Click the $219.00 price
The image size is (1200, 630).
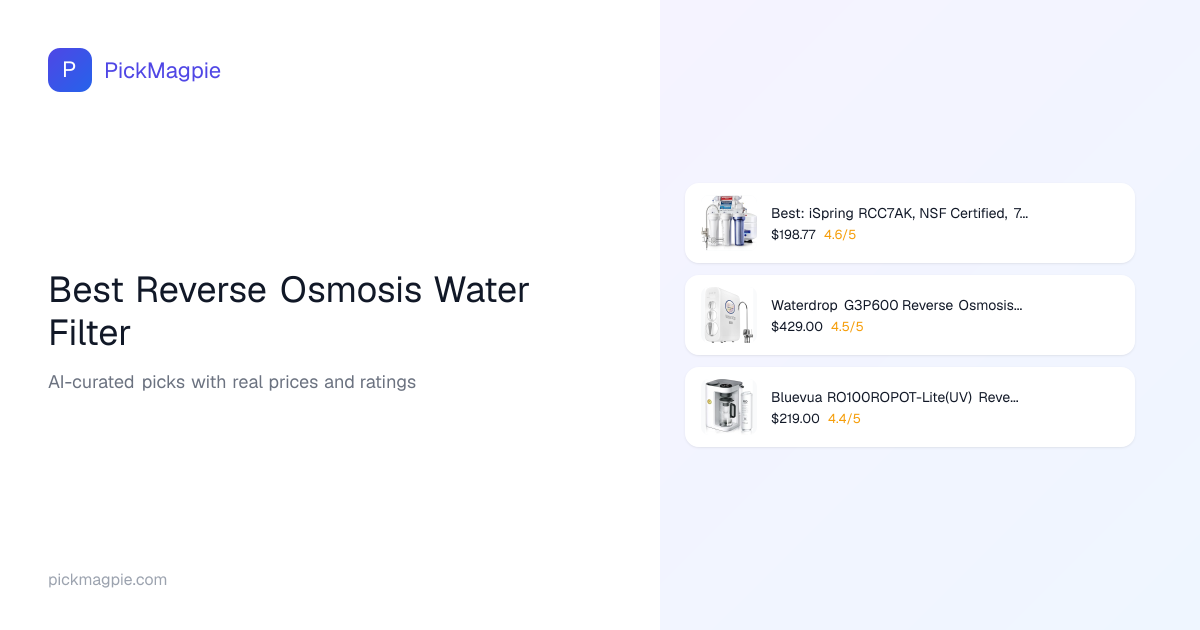click(x=795, y=419)
